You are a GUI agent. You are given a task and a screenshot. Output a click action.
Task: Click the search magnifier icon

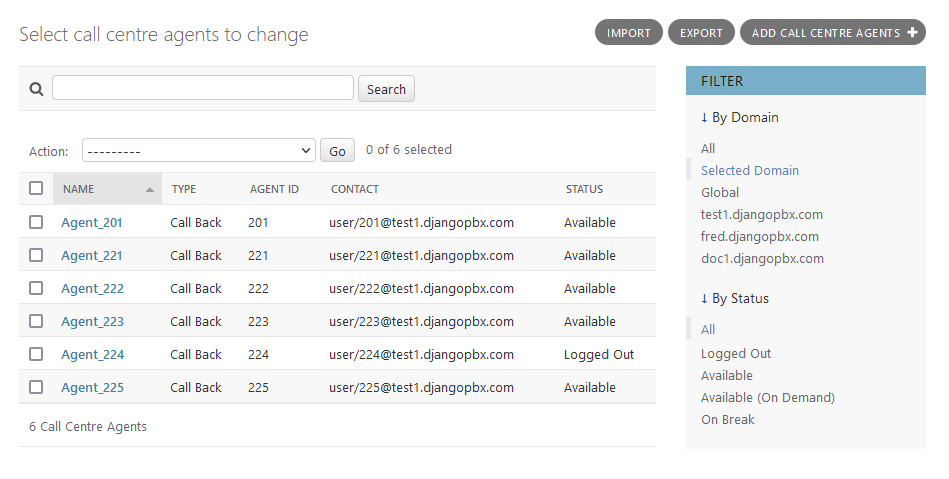tap(36, 89)
